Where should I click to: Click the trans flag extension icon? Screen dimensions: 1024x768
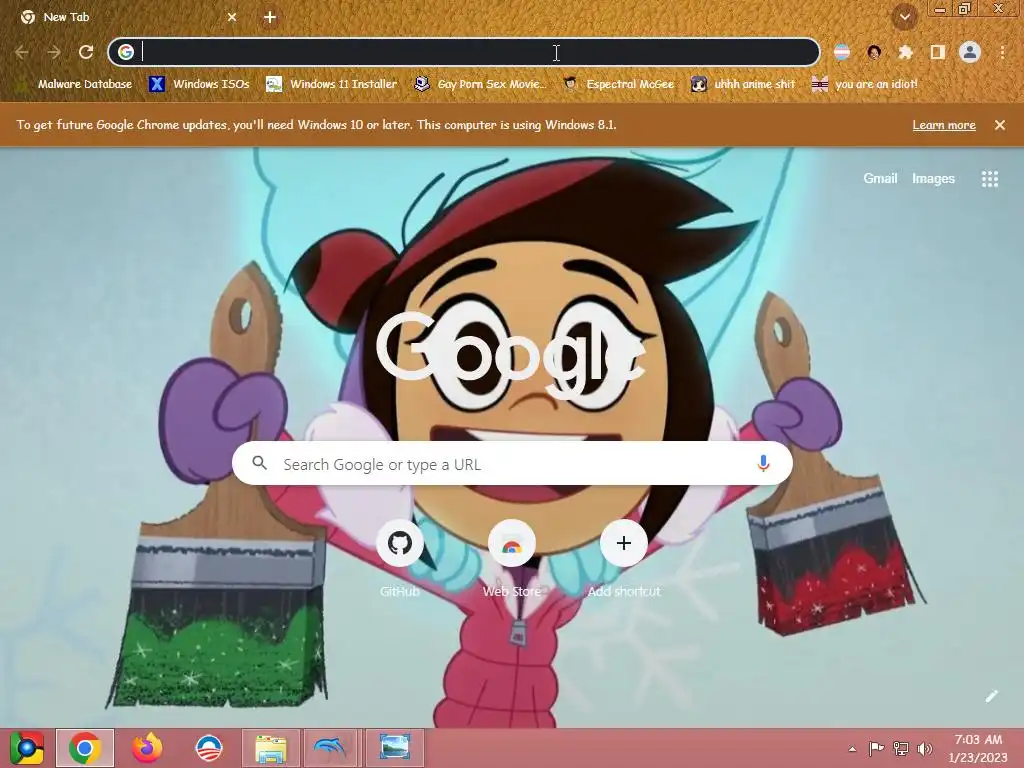[x=842, y=52]
